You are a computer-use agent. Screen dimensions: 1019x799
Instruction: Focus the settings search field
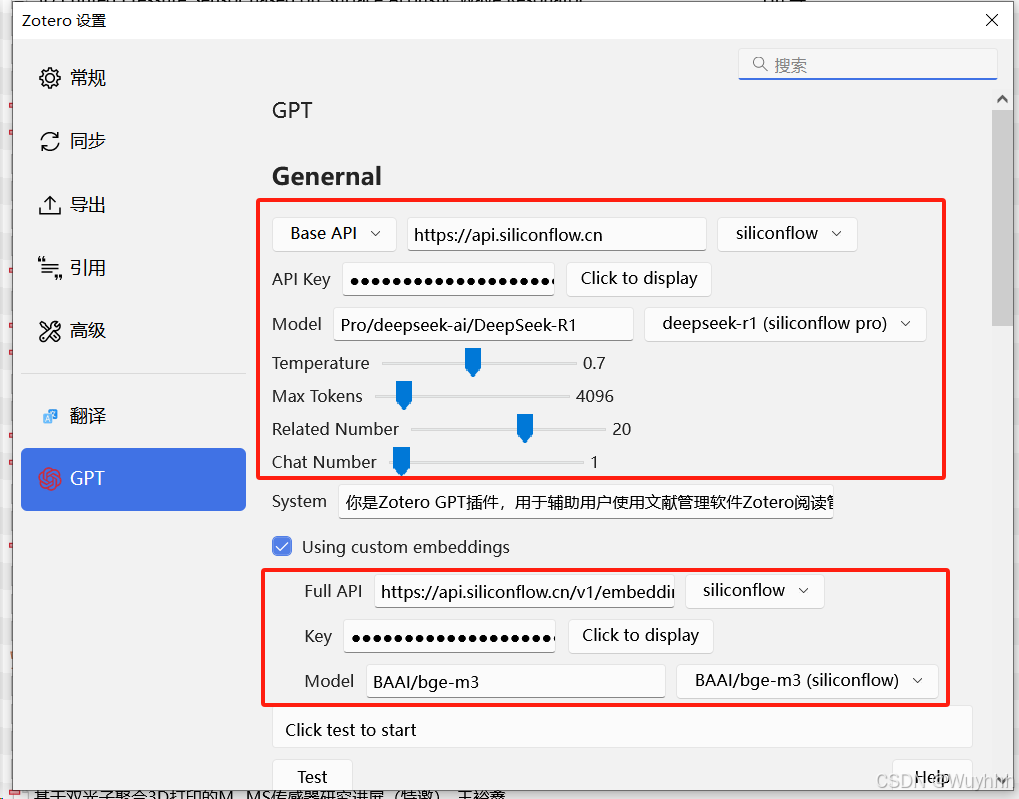(x=868, y=64)
